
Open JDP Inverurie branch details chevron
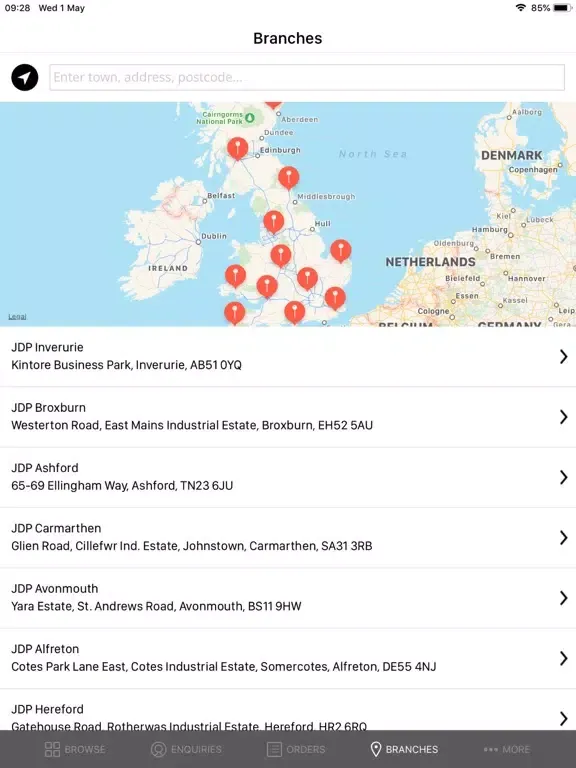(x=564, y=357)
